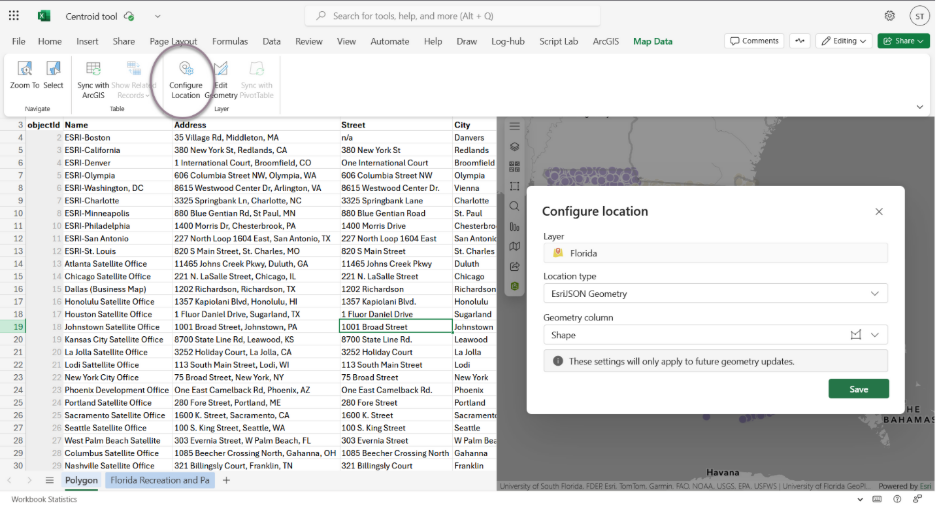Open the ST account avatar
The image size is (936, 505).
coord(919,16)
